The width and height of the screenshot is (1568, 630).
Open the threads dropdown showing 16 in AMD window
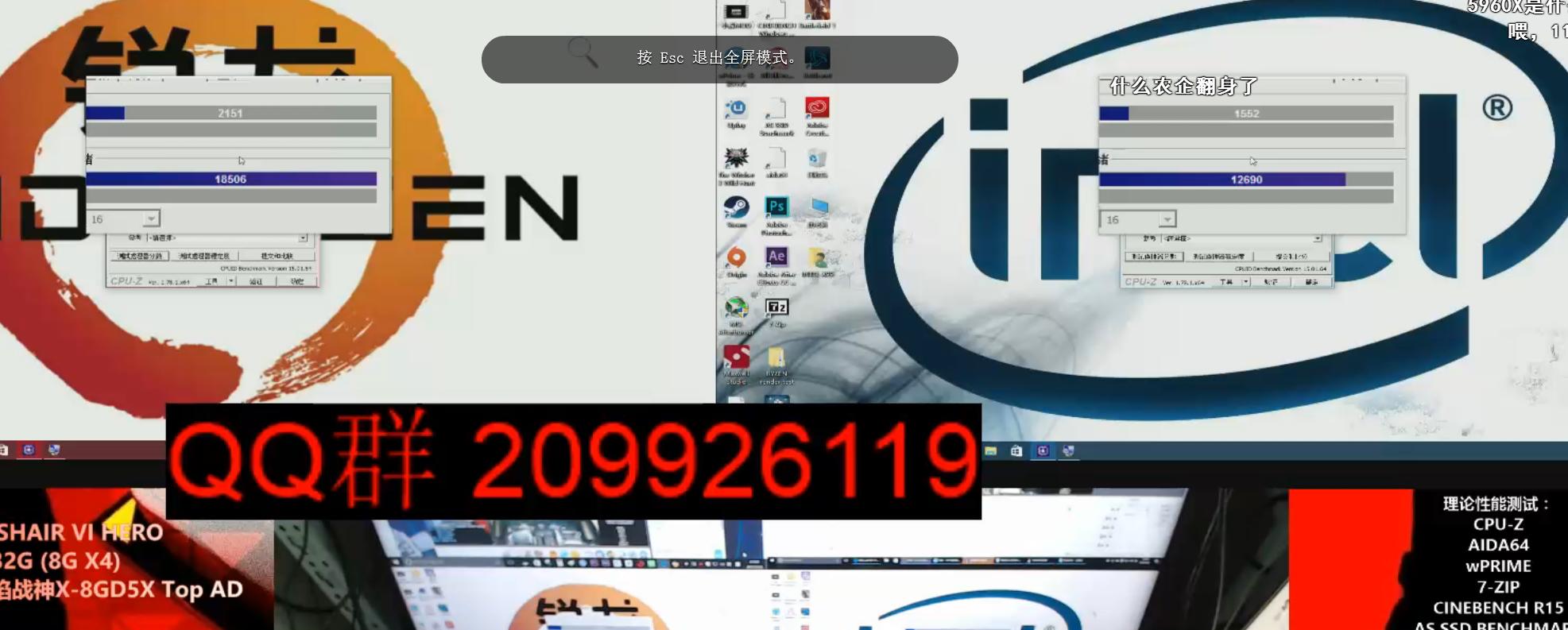[x=124, y=218]
